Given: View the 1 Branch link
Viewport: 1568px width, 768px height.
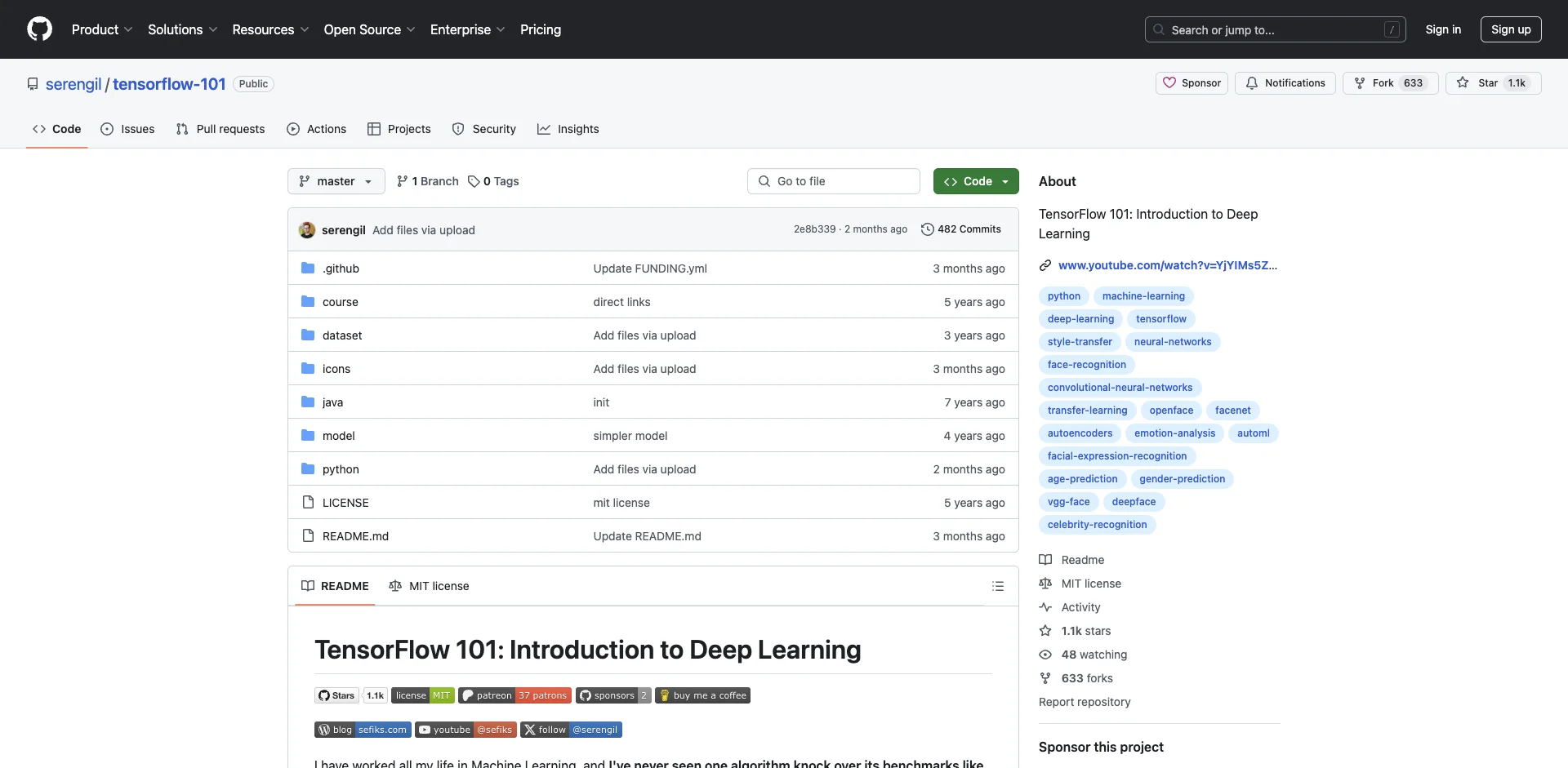Looking at the screenshot, I should [428, 181].
